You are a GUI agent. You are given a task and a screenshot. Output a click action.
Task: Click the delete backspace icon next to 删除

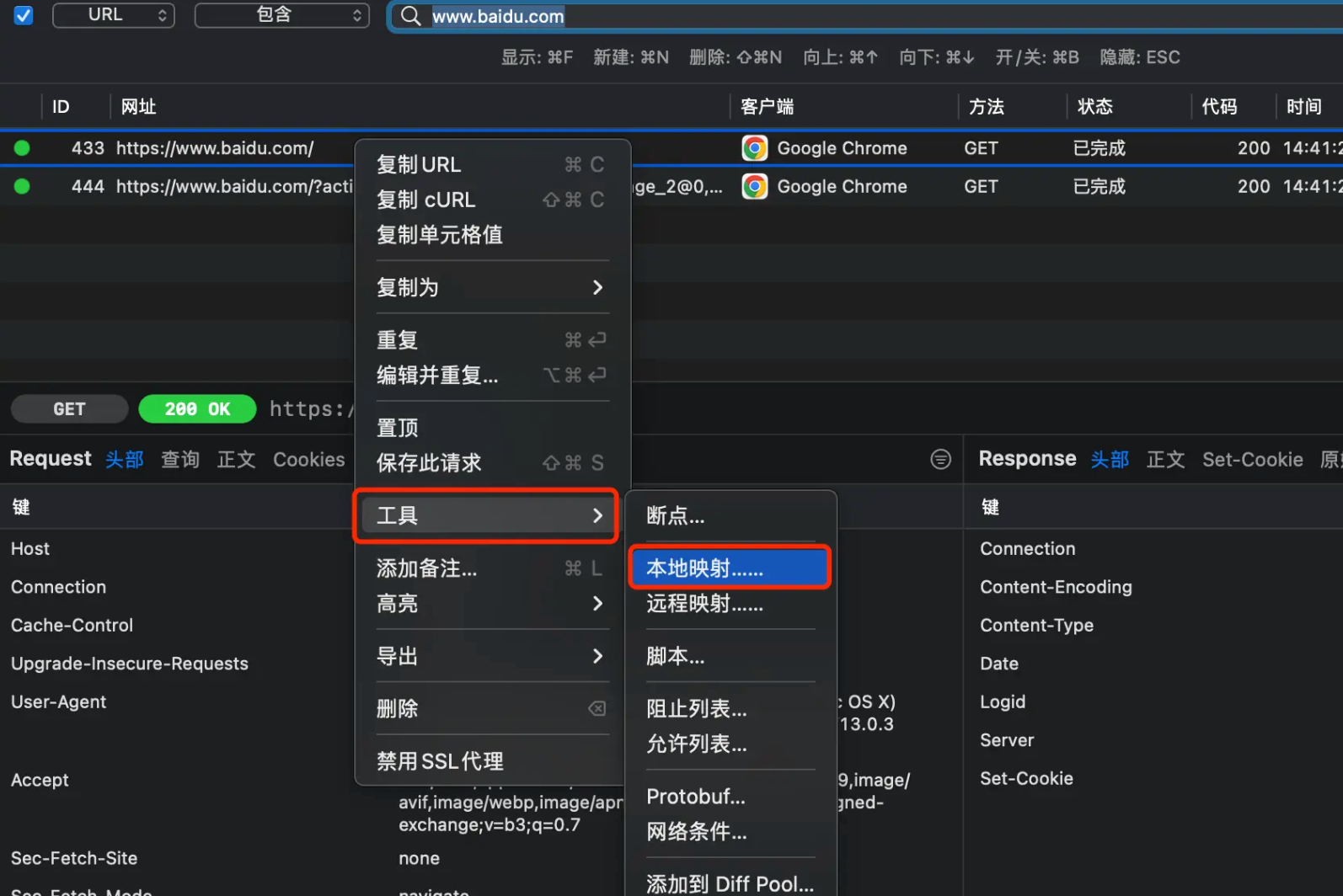[x=597, y=708]
